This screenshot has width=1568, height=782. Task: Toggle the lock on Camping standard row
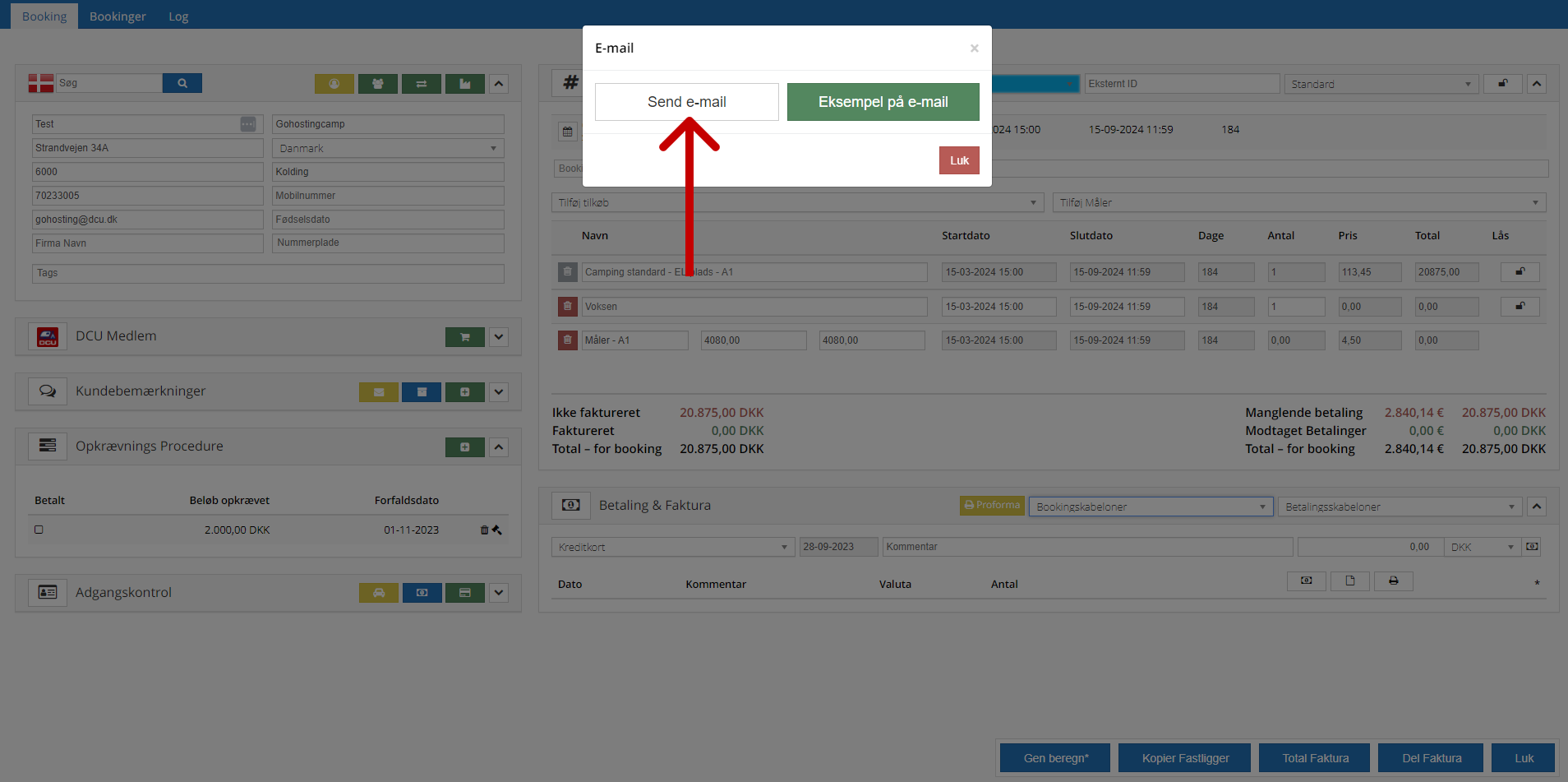1520,272
